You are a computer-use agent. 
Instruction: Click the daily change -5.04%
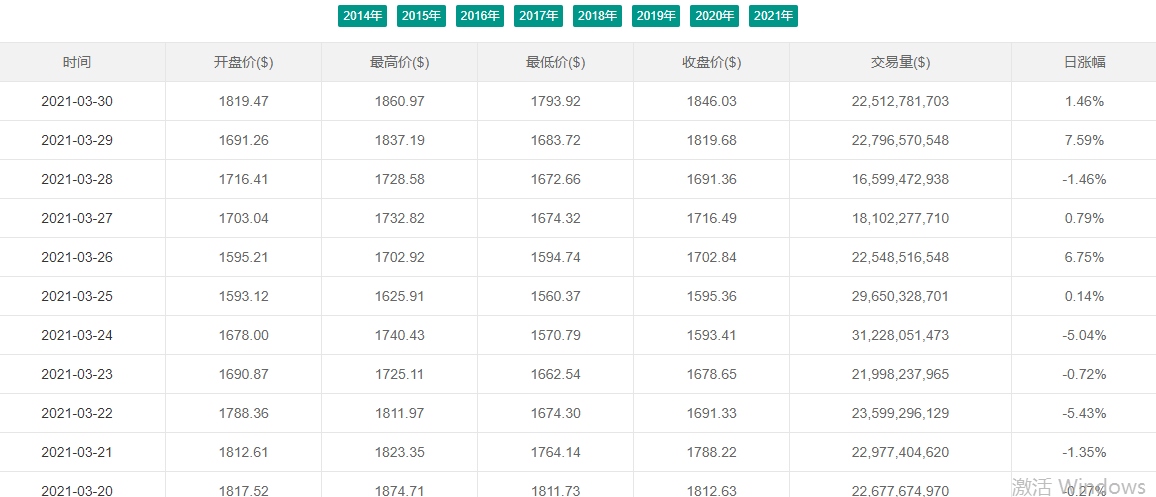[1084, 336]
